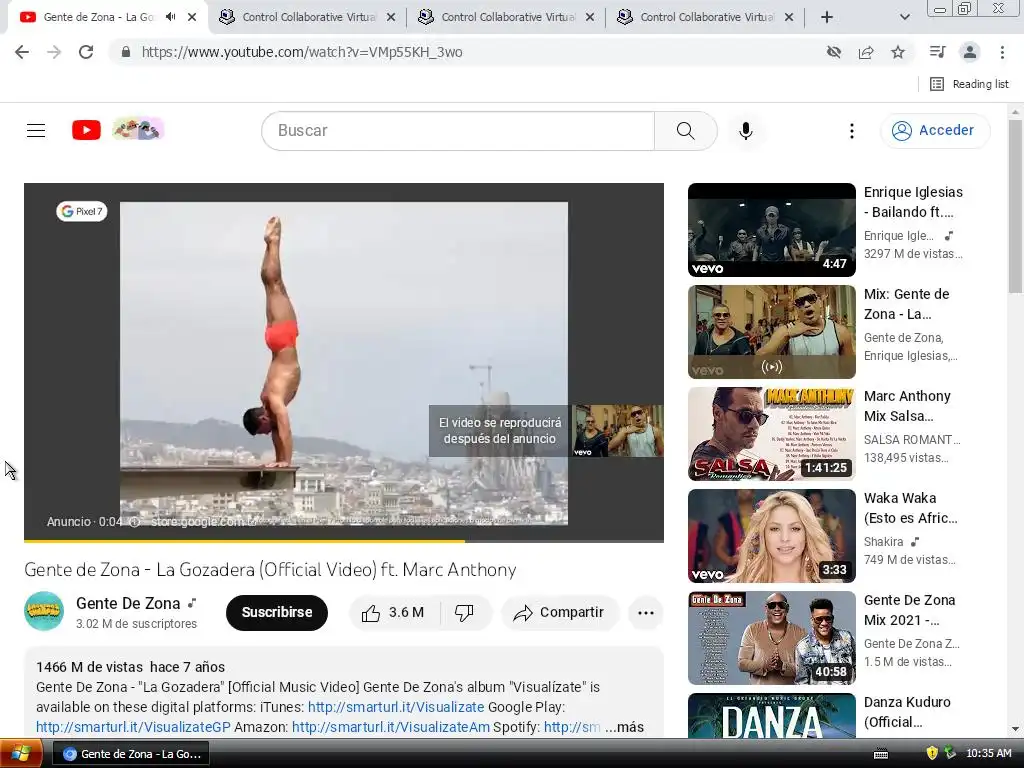This screenshot has width=1024, height=768.
Task: Click the yellow ad progress bar
Action: tap(244, 541)
